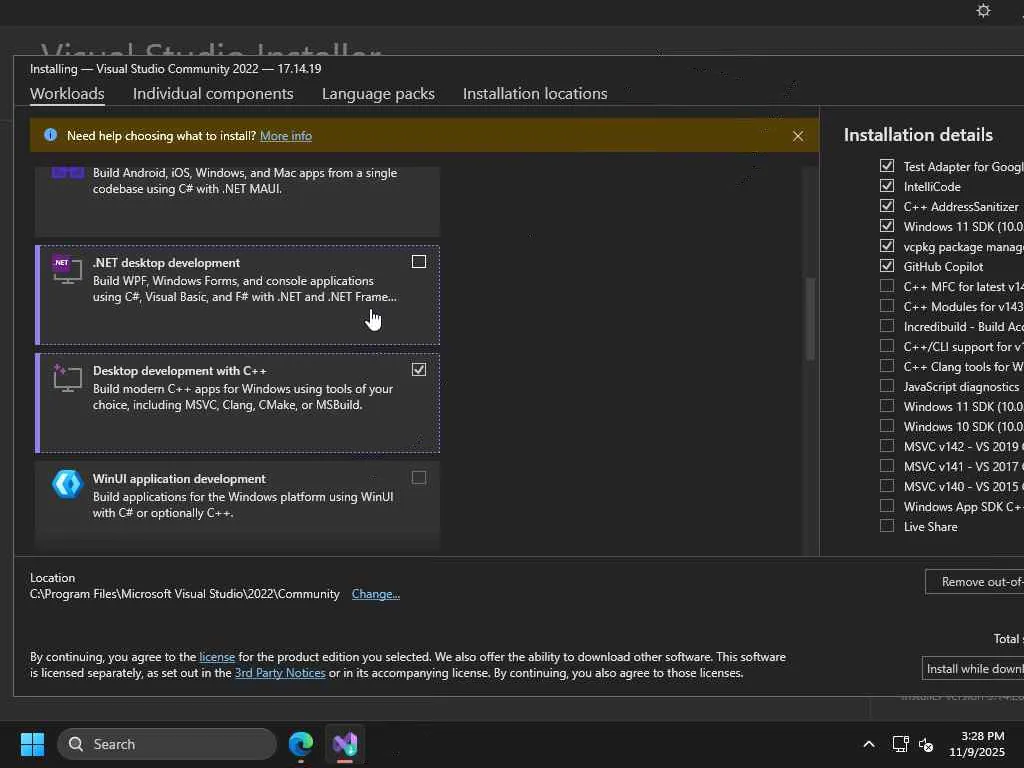The width and height of the screenshot is (1024, 768).
Task: Select the WinUI application development card title
Action: 179,479
